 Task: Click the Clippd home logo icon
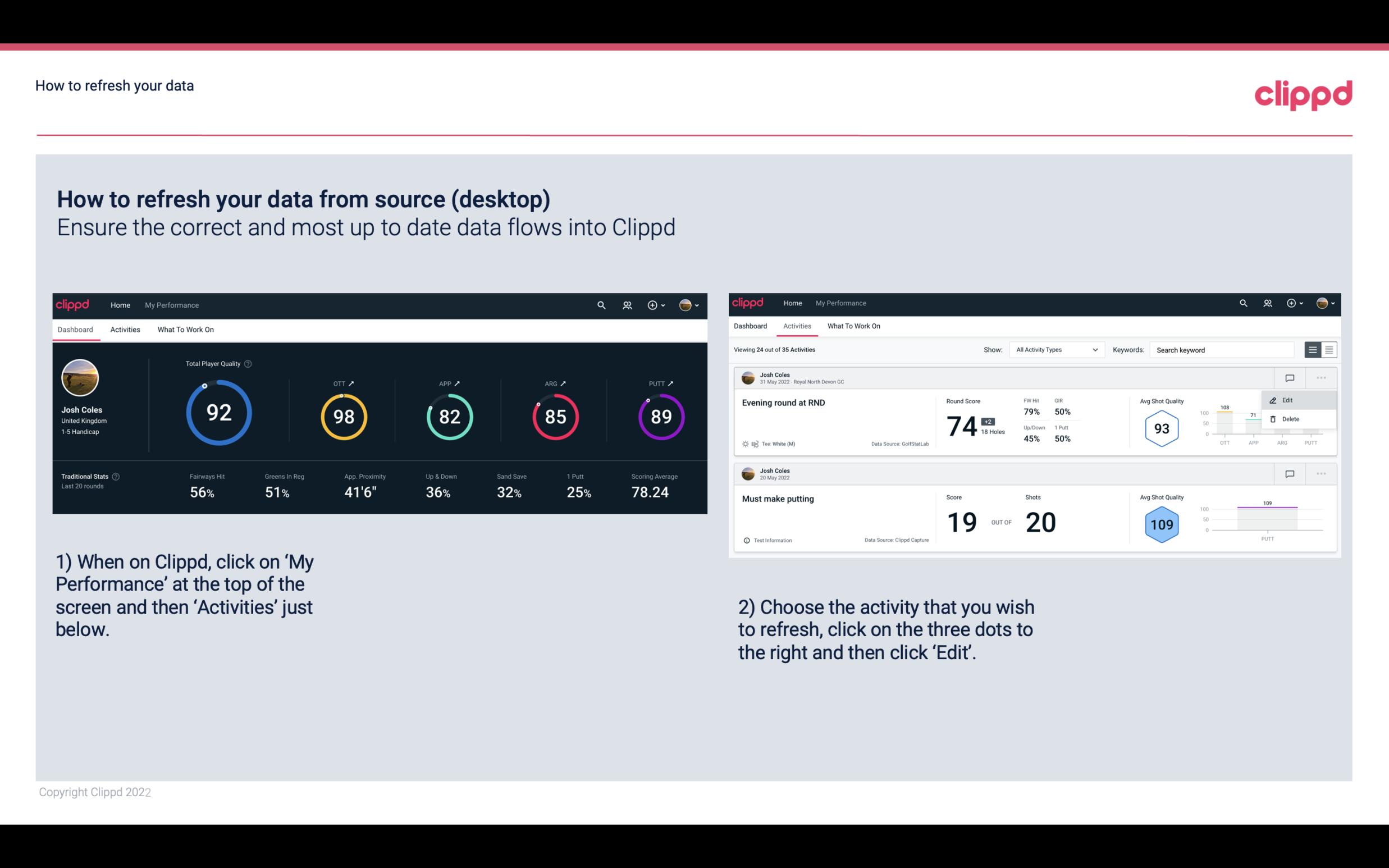71,304
